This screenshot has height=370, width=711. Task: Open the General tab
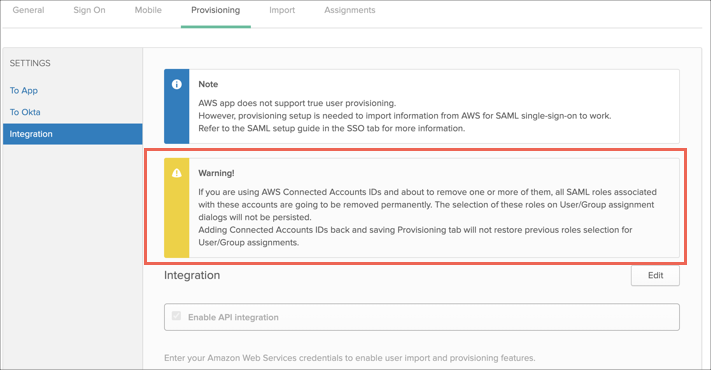[x=29, y=10]
